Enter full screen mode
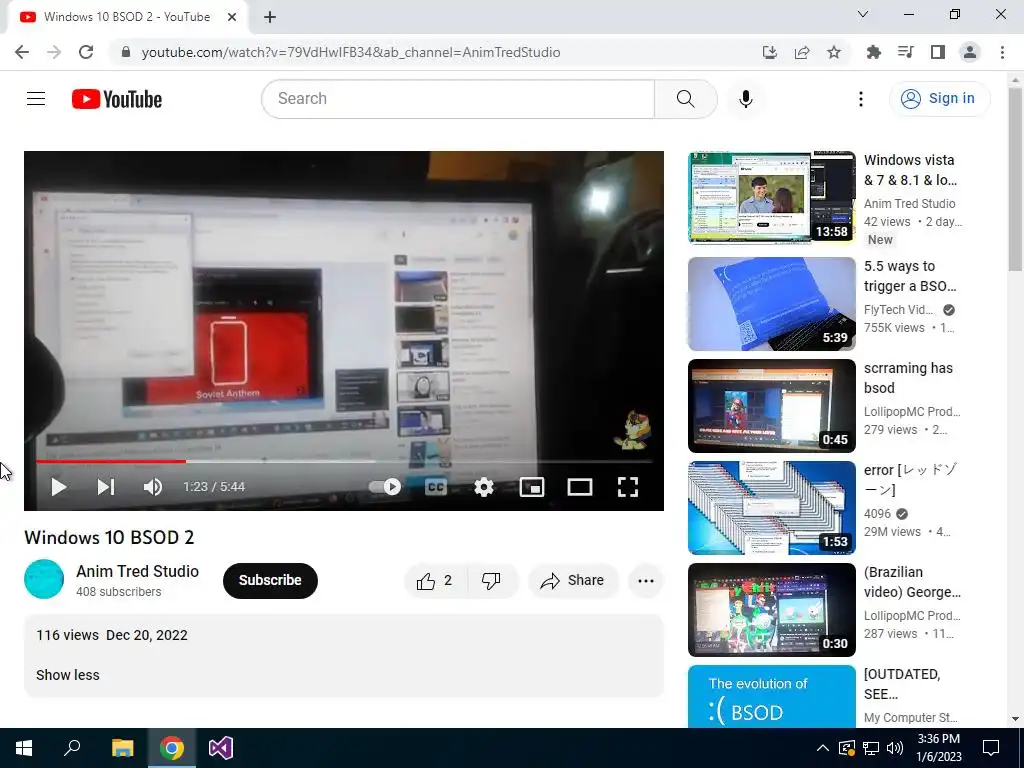Image resolution: width=1024 pixels, height=768 pixels. (x=628, y=487)
